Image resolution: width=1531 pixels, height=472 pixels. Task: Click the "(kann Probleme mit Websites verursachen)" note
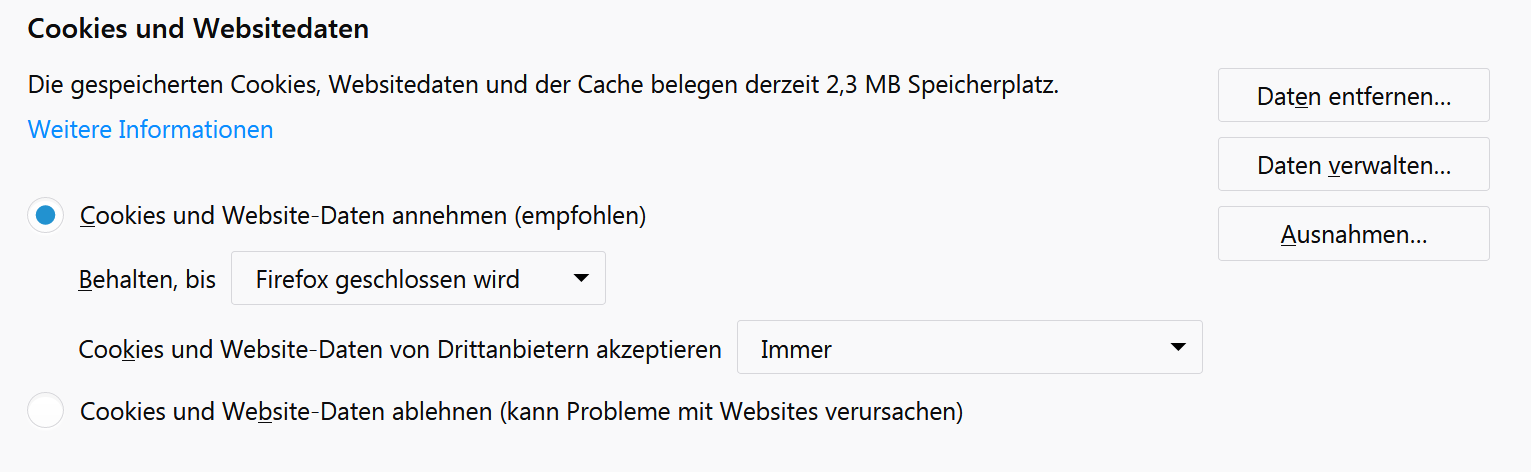click(731, 411)
